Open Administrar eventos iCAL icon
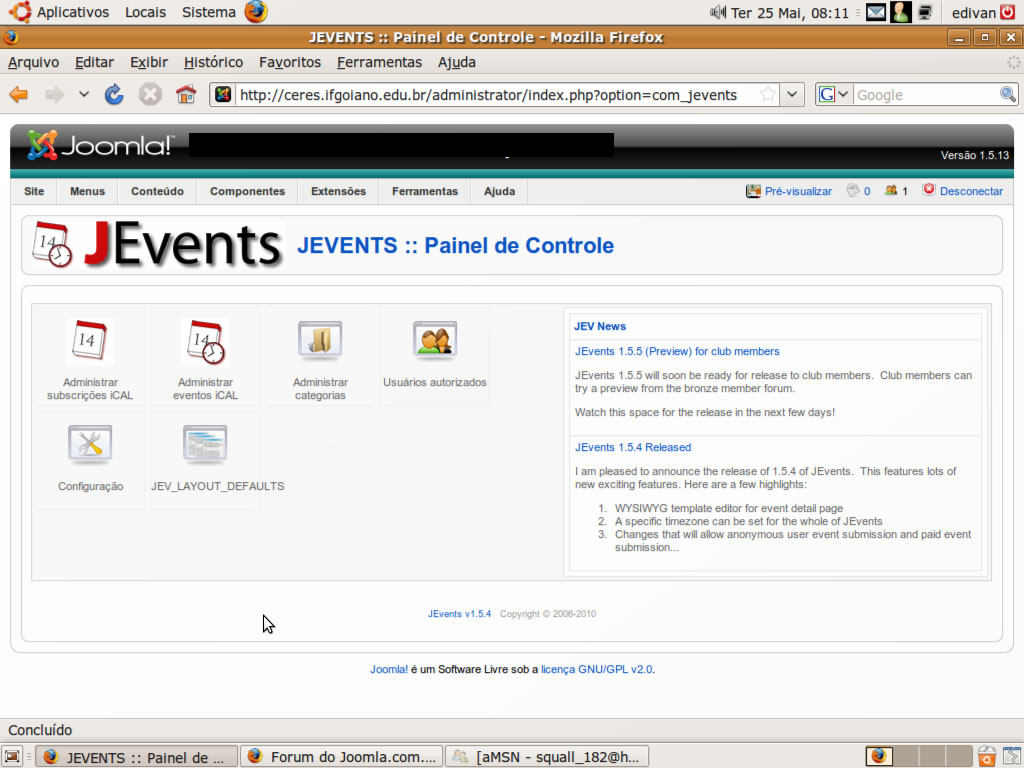This screenshot has height=768, width=1024. click(205, 340)
